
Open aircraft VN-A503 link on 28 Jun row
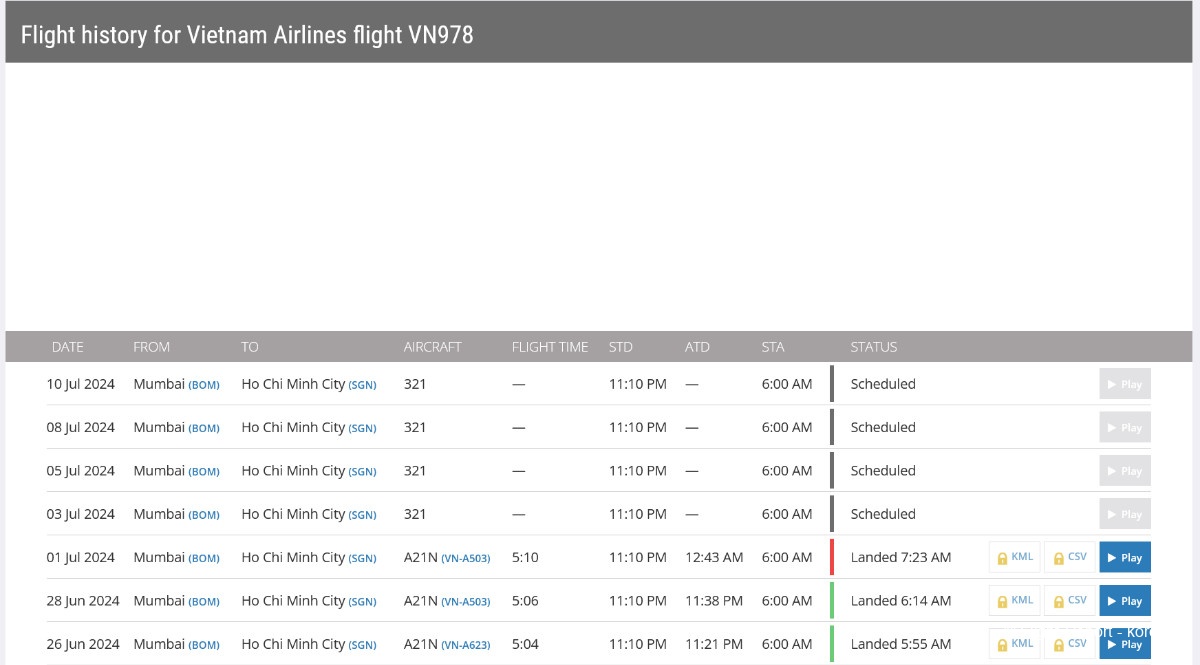(x=466, y=602)
